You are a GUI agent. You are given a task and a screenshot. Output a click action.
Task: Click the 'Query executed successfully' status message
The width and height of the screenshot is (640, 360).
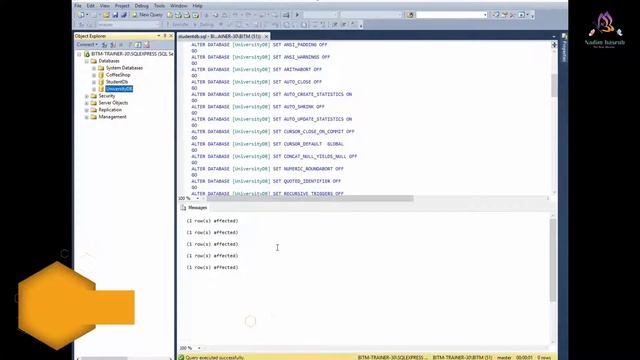point(215,357)
